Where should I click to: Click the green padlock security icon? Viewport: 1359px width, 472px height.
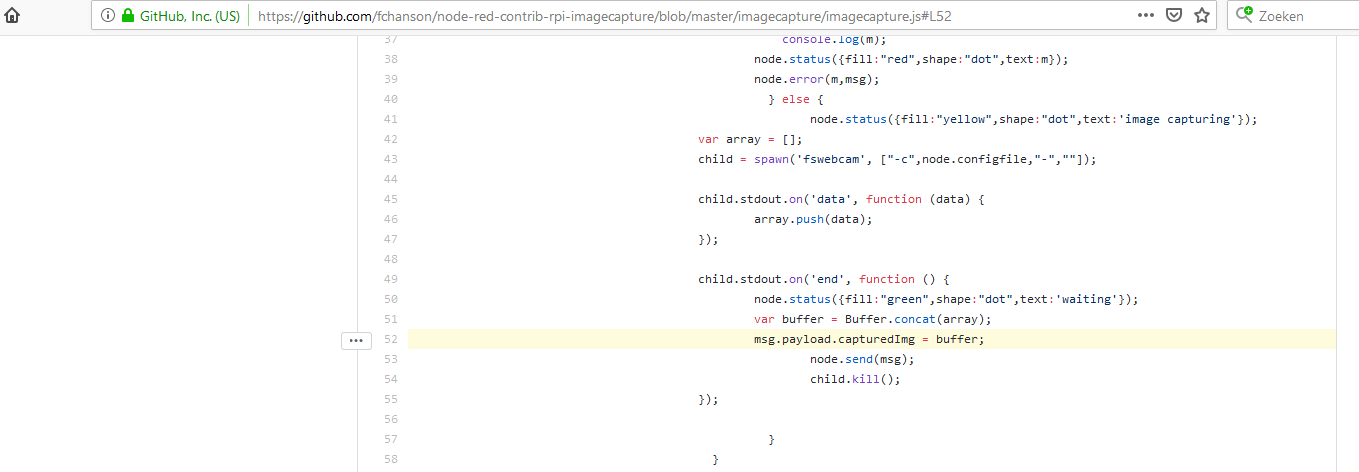pyautogui.click(x=127, y=16)
